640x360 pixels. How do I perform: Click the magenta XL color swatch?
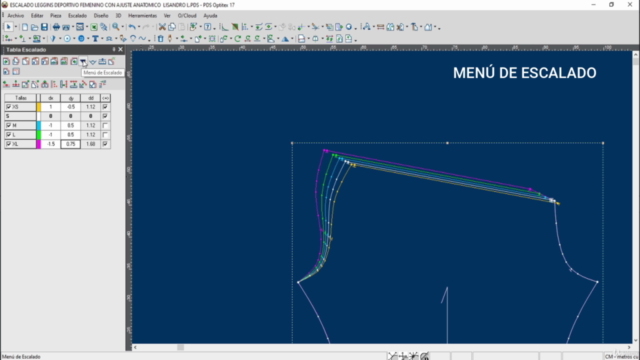pyautogui.click(x=39, y=144)
